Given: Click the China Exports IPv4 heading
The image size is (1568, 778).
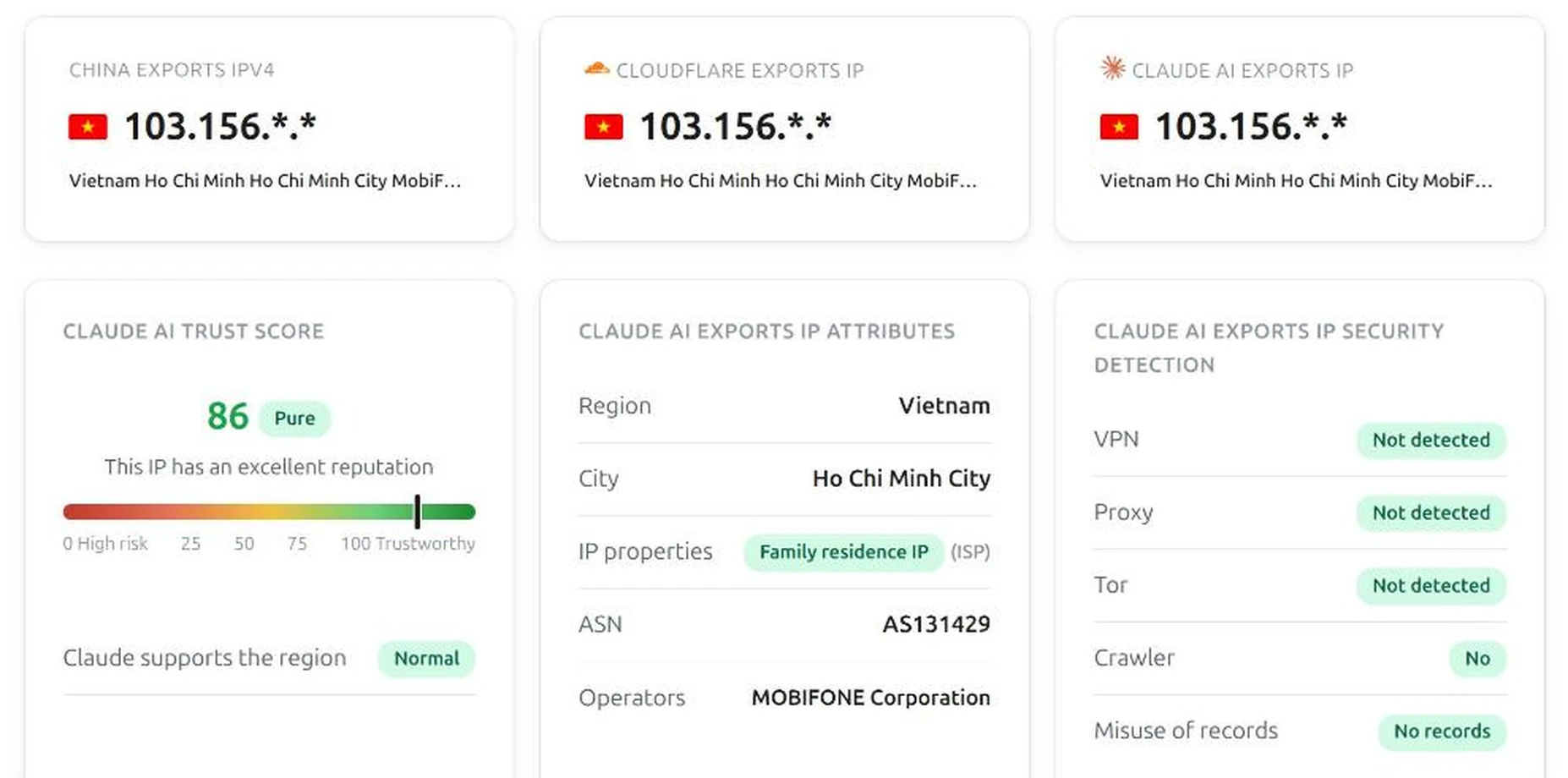Looking at the screenshot, I should [172, 70].
